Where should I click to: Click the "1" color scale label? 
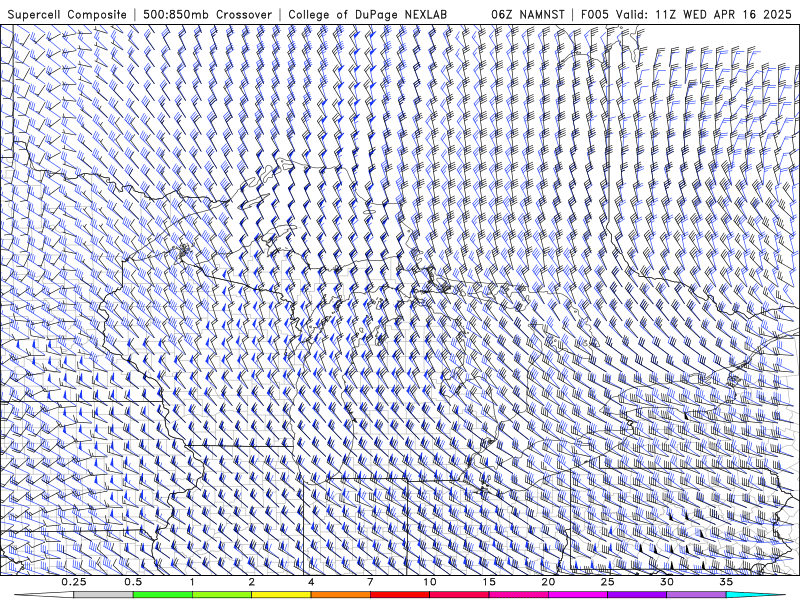coord(192,582)
